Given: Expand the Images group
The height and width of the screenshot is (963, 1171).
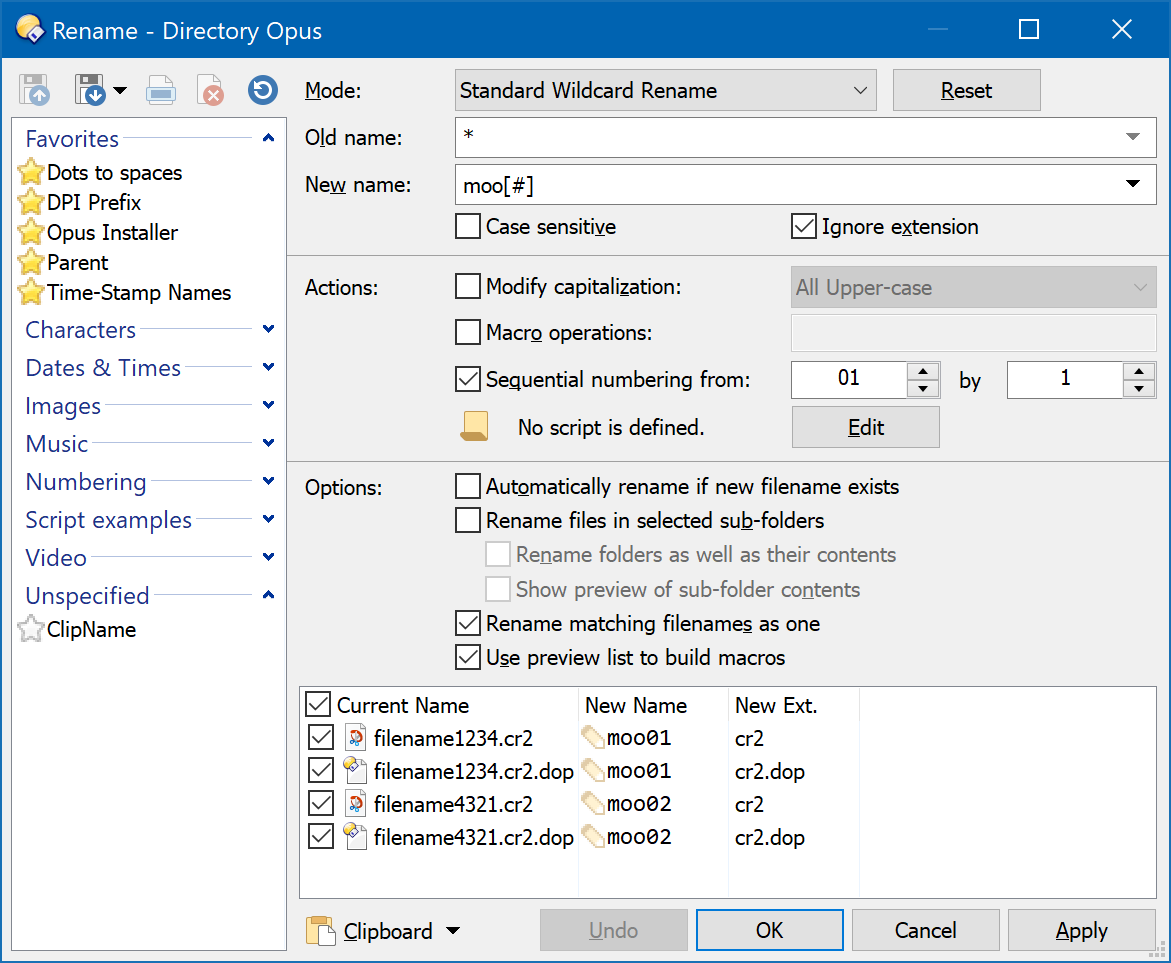Looking at the screenshot, I should click(269, 405).
